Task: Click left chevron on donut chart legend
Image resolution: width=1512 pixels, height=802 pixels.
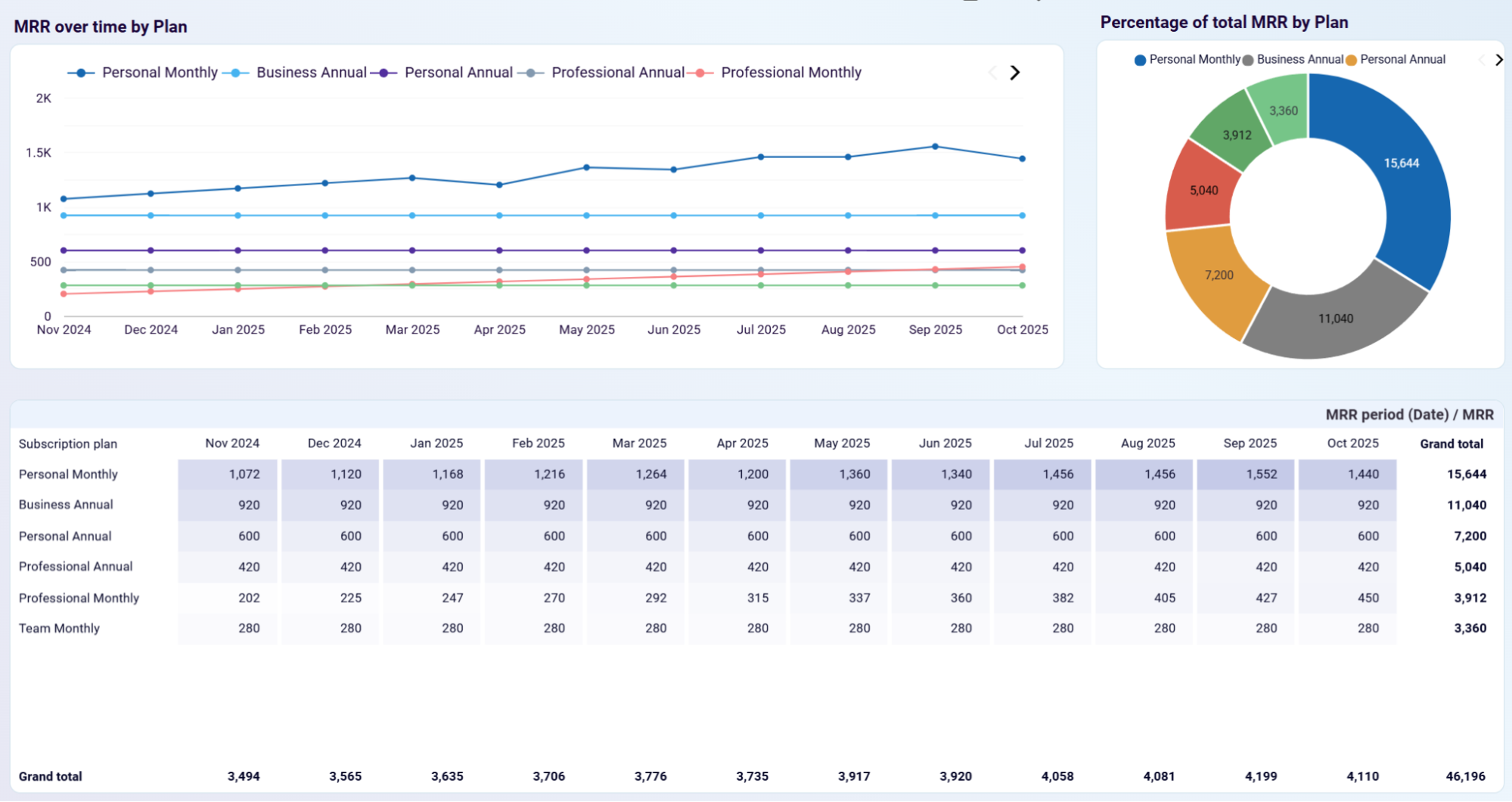Action: (x=1482, y=59)
